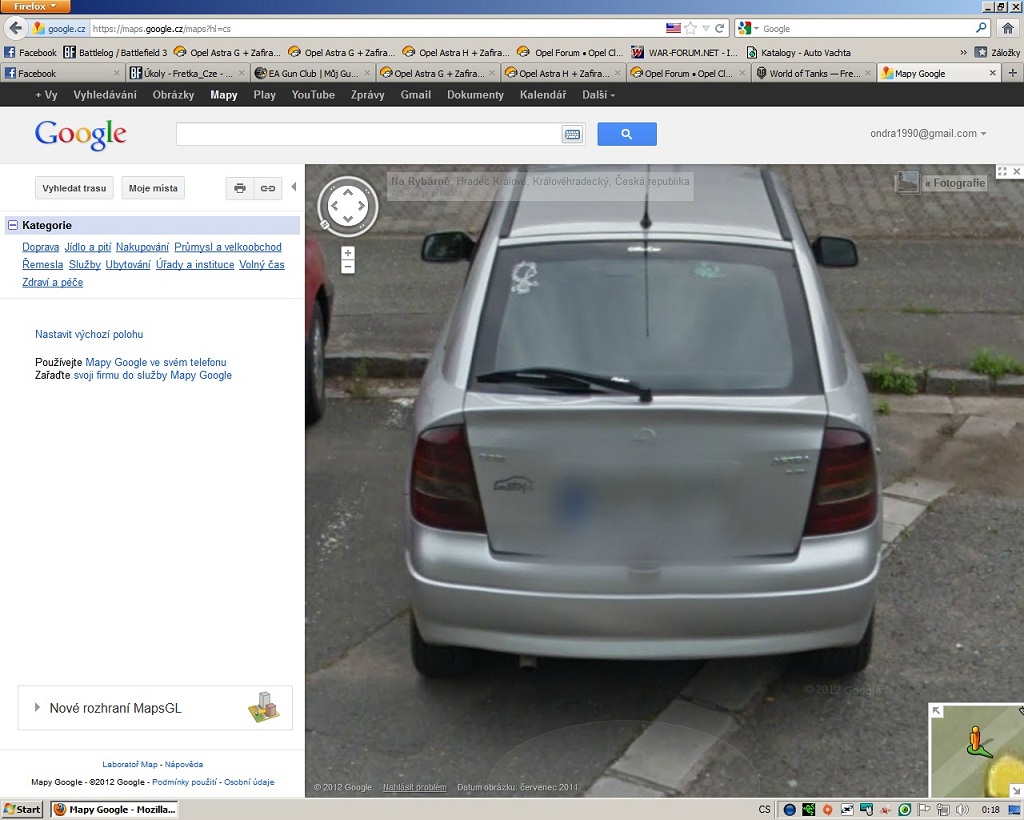Zoom out with the minus button
The height and width of the screenshot is (820, 1024).
click(x=348, y=267)
